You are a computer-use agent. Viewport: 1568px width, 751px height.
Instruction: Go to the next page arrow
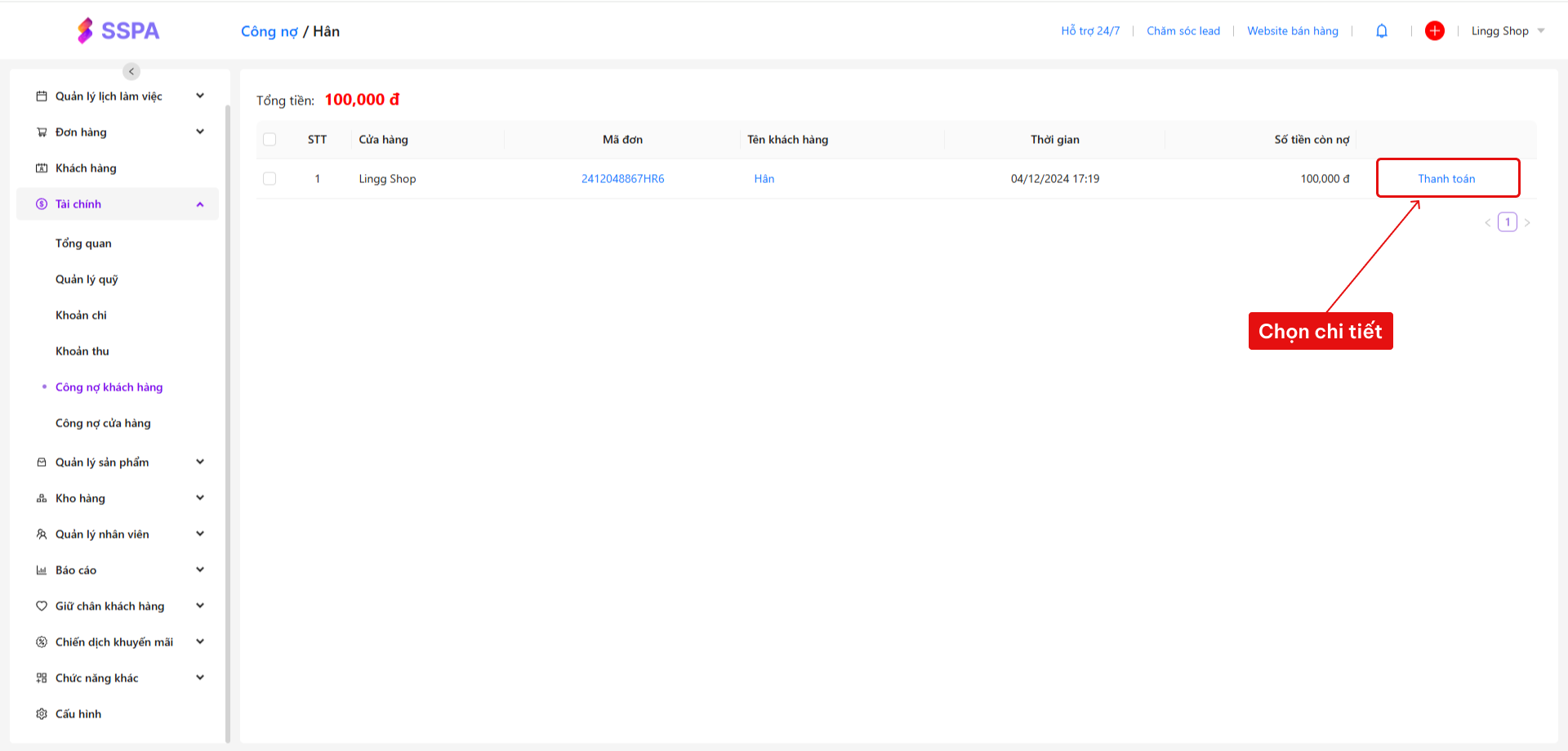click(x=1527, y=222)
